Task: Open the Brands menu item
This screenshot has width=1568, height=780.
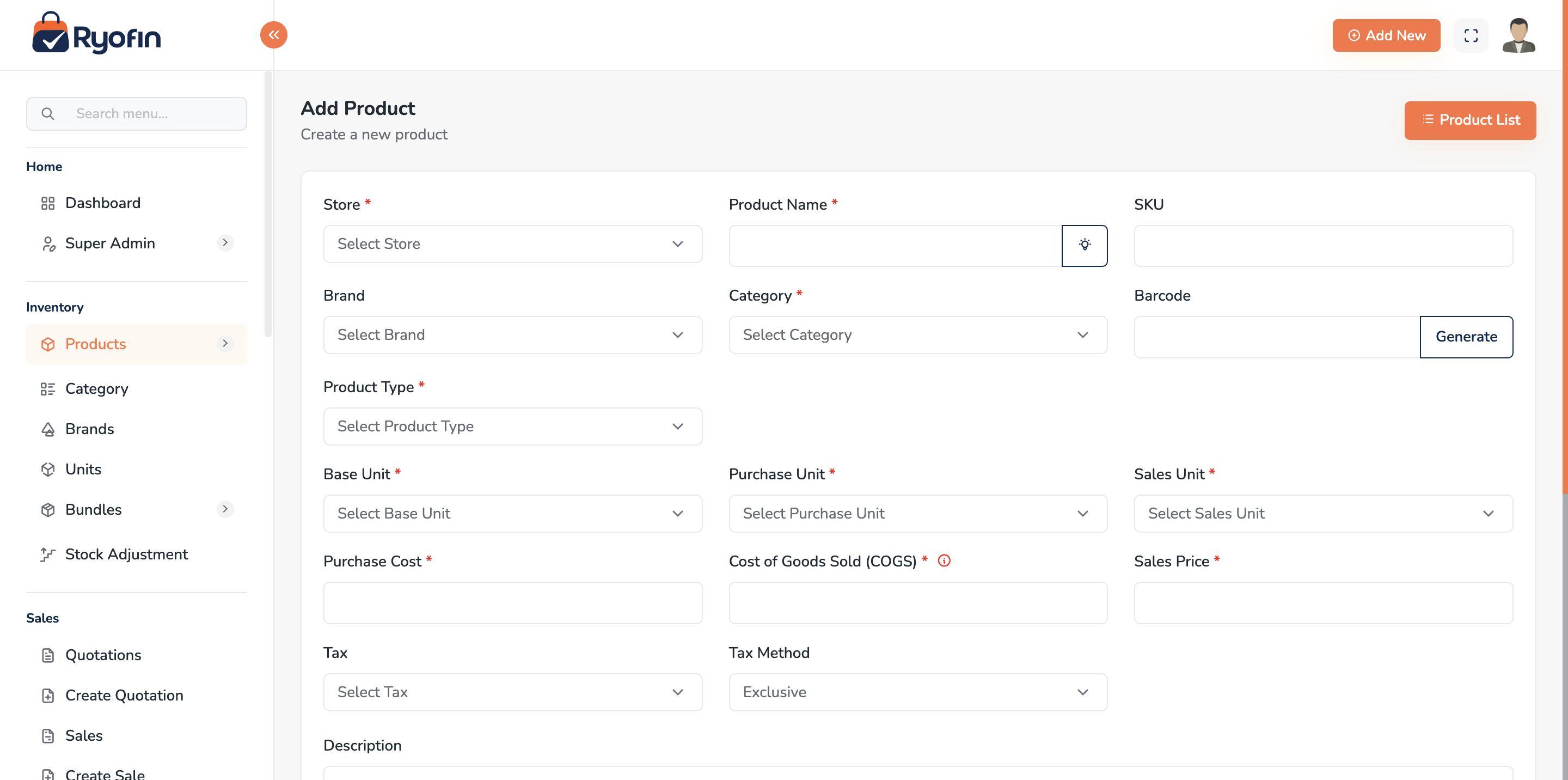Action: point(136,429)
